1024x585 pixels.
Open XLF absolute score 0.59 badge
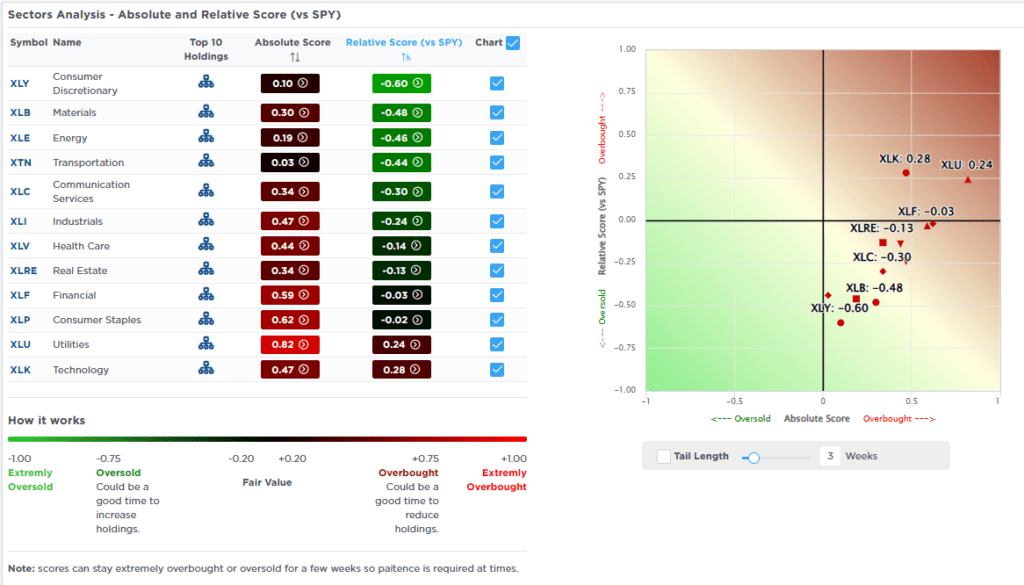click(290, 295)
